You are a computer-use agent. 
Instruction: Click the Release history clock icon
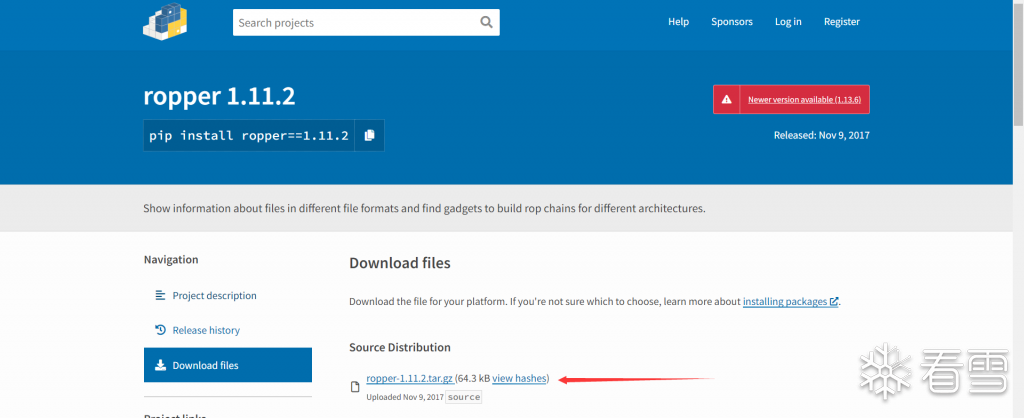(x=160, y=330)
